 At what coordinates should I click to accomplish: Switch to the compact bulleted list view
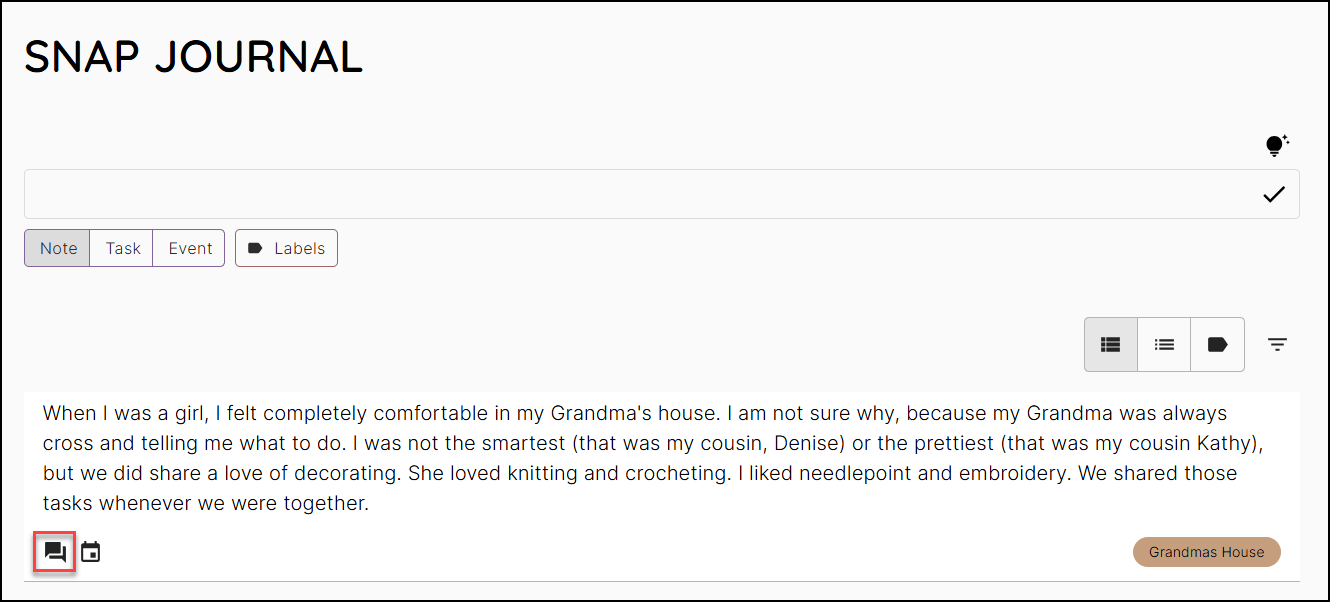[x=1164, y=344]
